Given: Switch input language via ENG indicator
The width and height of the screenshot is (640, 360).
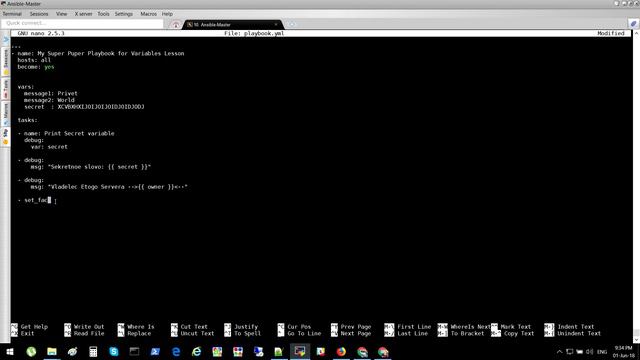Looking at the screenshot, I should (602, 352).
